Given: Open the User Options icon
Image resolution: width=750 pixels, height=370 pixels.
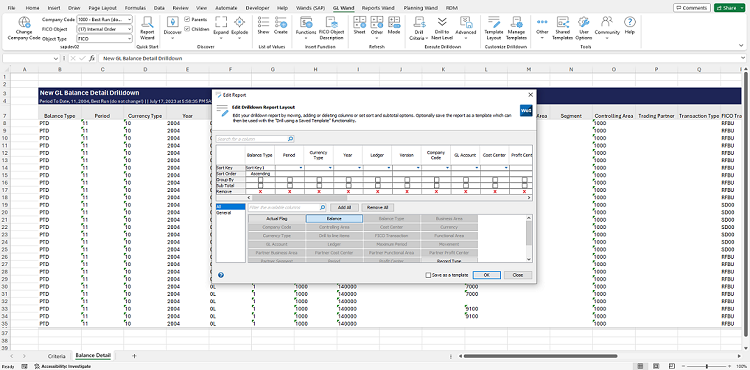Looking at the screenshot, I should point(583,28).
